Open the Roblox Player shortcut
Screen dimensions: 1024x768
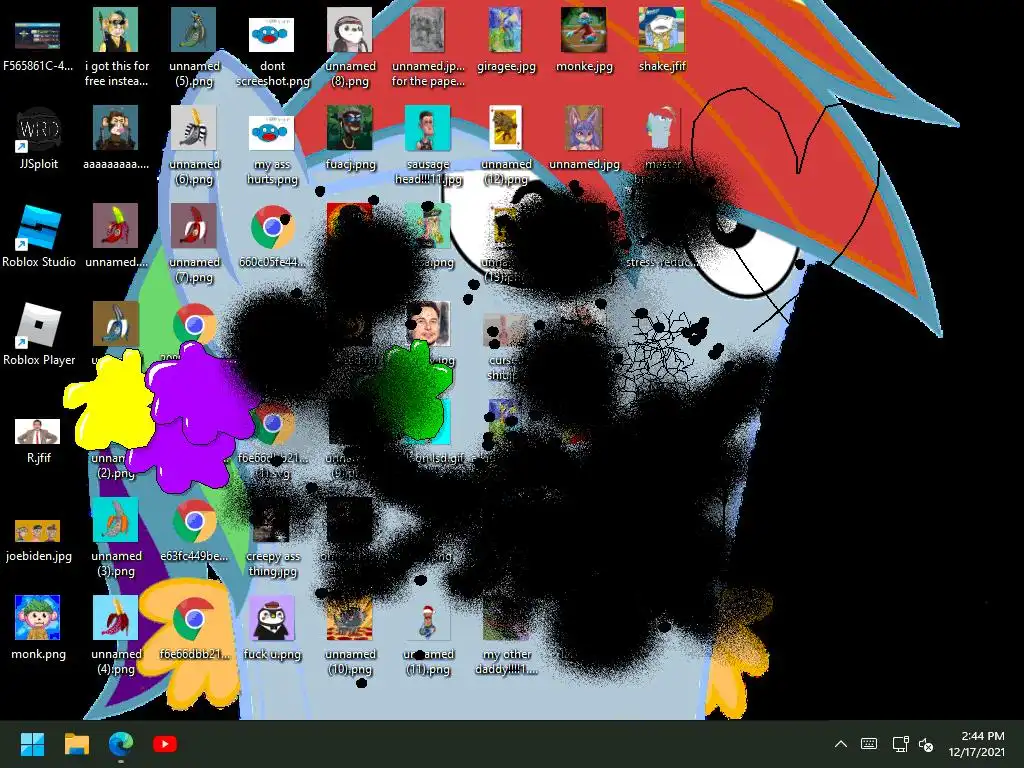click(38, 334)
